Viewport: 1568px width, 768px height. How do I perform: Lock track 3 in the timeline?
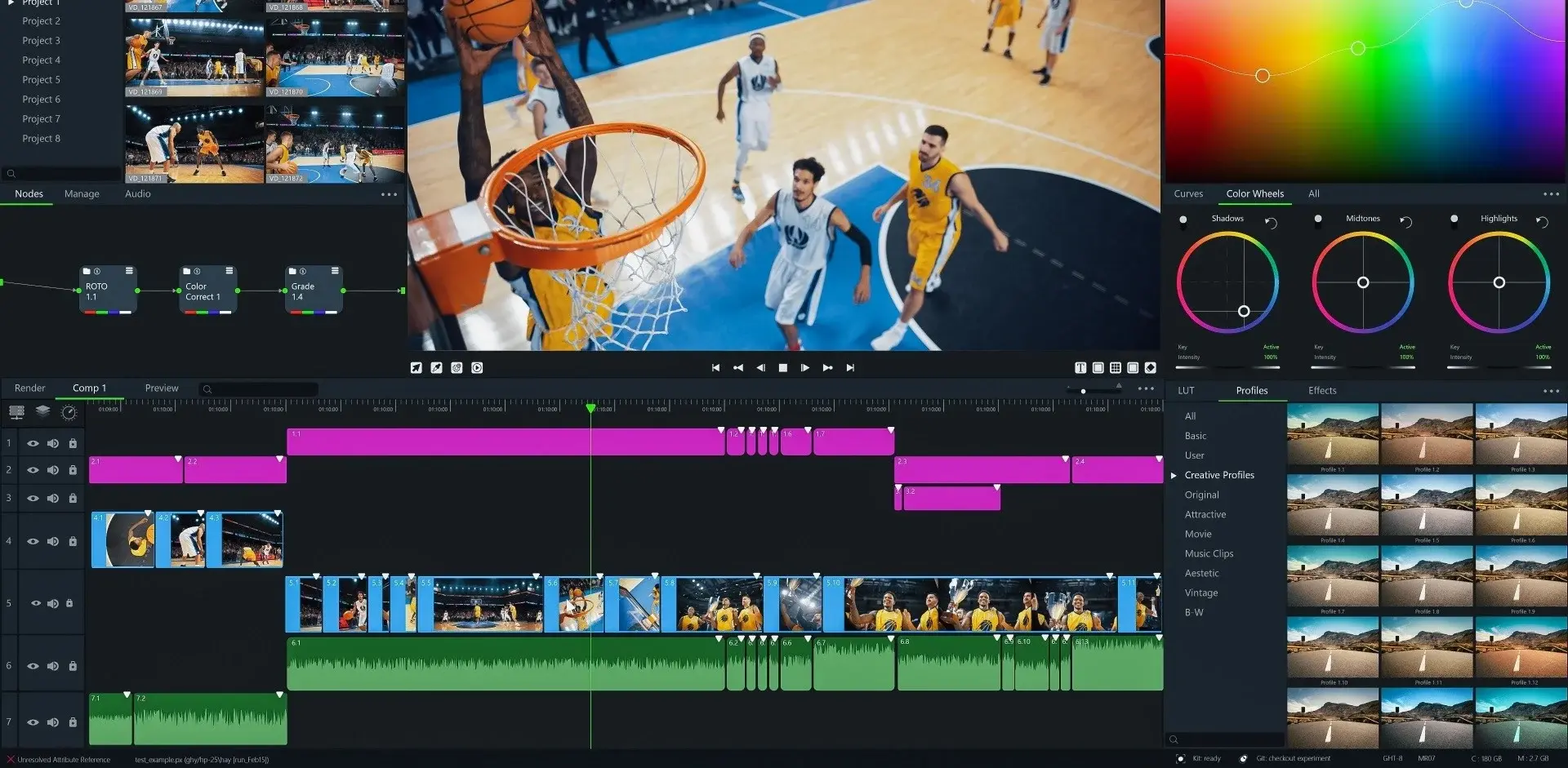click(x=73, y=498)
